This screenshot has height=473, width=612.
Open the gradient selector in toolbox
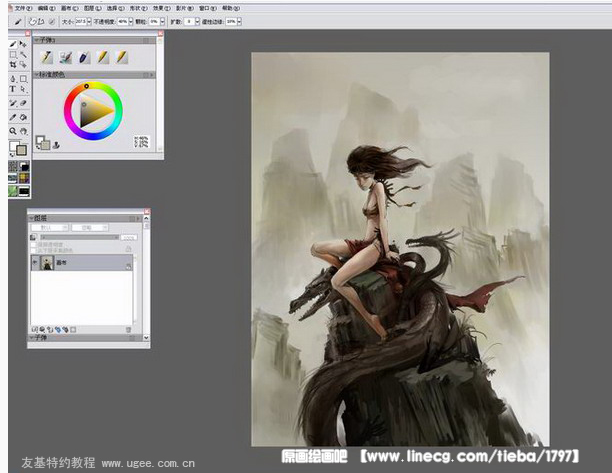click(x=24, y=167)
